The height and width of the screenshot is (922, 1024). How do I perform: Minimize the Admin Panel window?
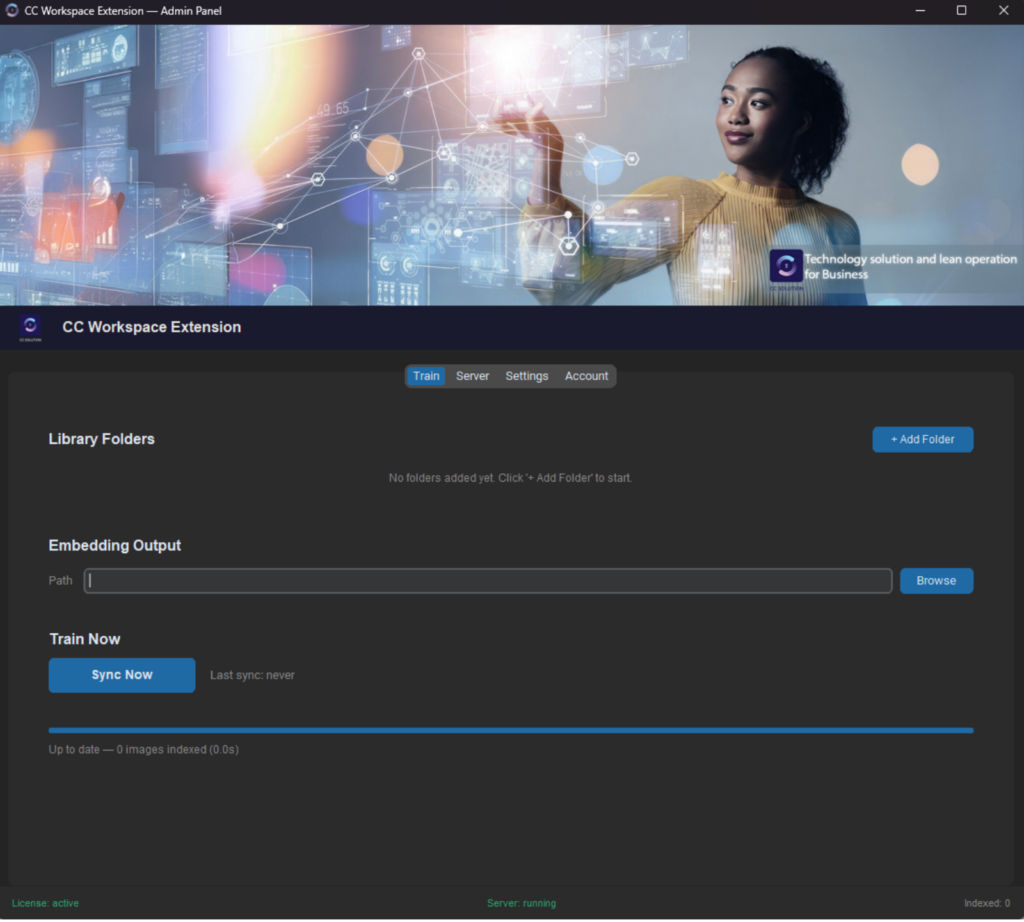918,11
